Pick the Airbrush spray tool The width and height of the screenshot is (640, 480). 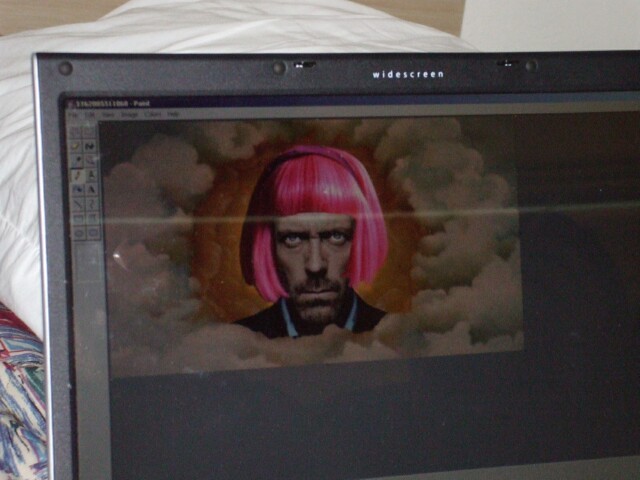click(x=78, y=189)
